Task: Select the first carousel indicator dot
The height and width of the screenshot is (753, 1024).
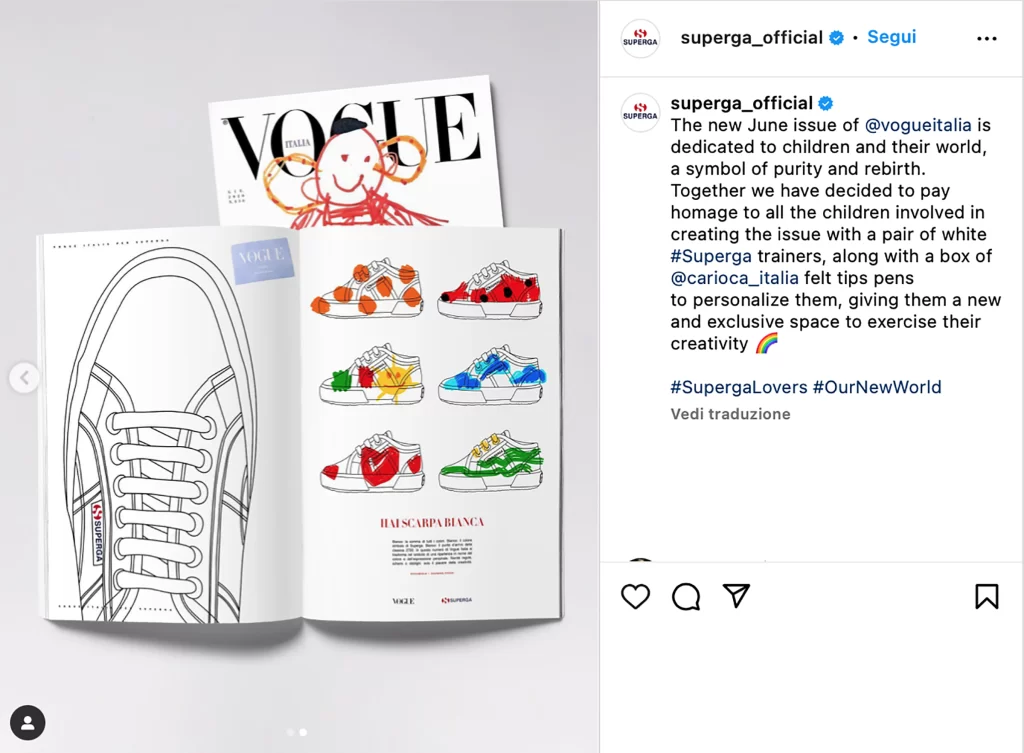Action: [291, 732]
